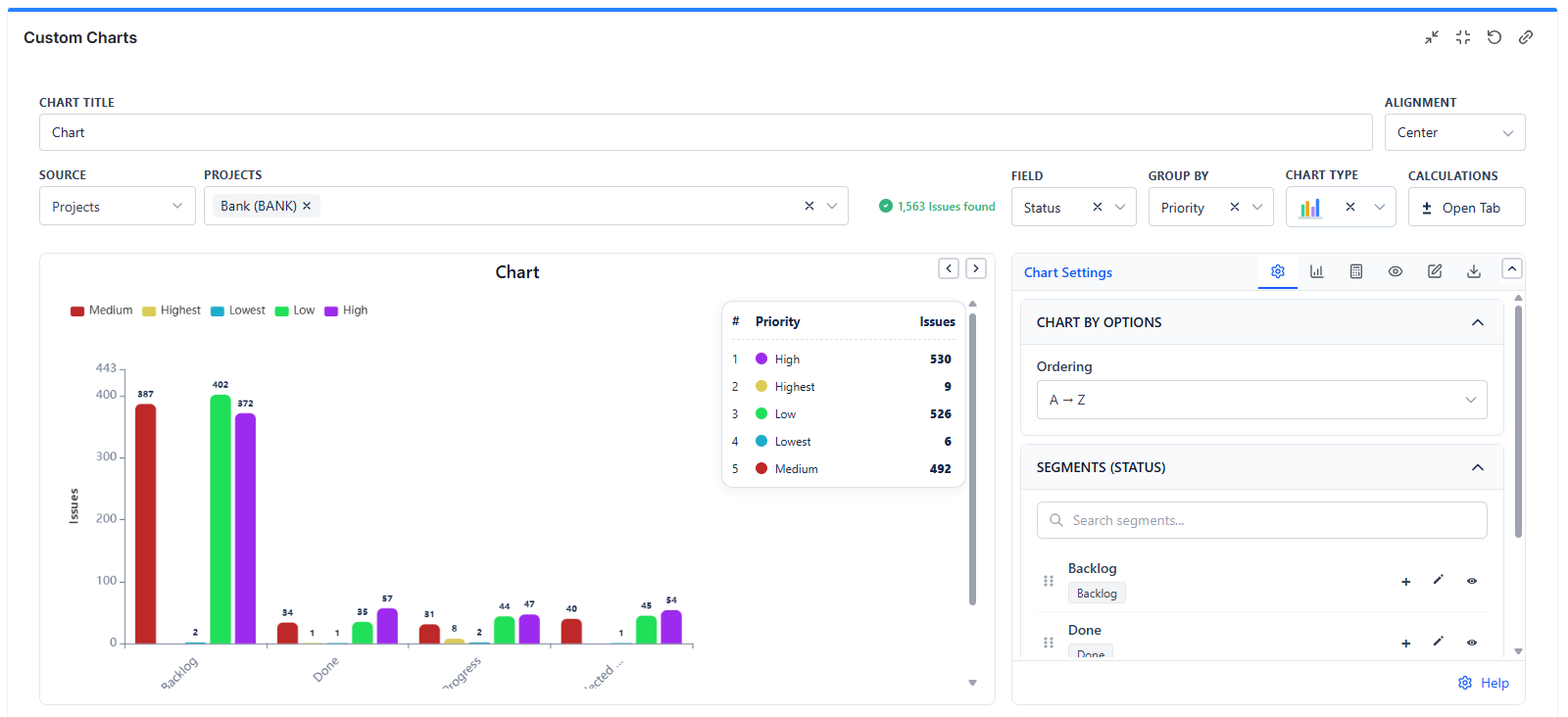Click the chart area vertical scrollbar
This screenshot has width=1568, height=717.
[x=972, y=459]
